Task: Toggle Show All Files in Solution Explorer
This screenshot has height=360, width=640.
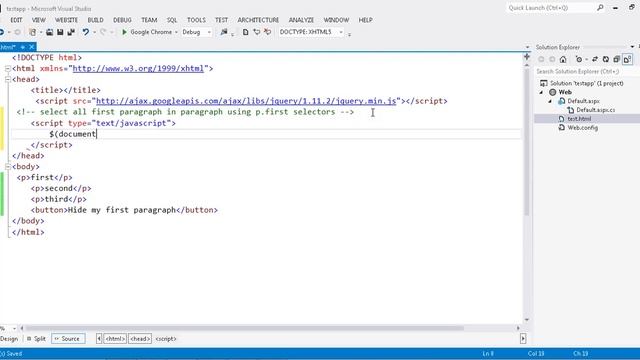Action: [627, 60]
